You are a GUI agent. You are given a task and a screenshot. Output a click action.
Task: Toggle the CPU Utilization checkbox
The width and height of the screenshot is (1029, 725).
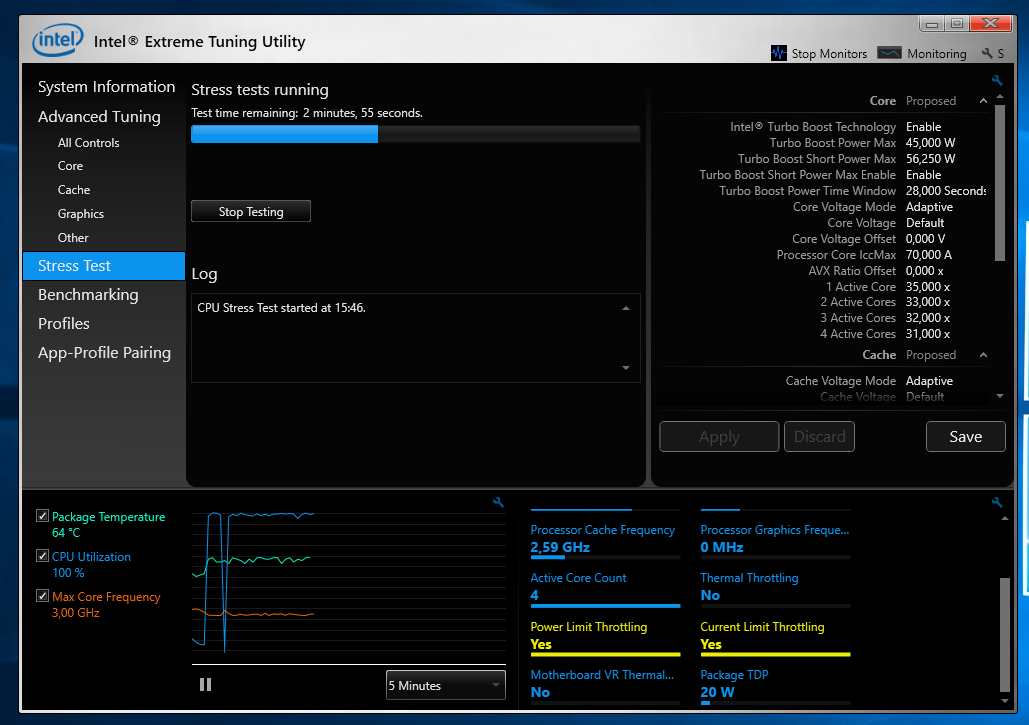(43, 556)
